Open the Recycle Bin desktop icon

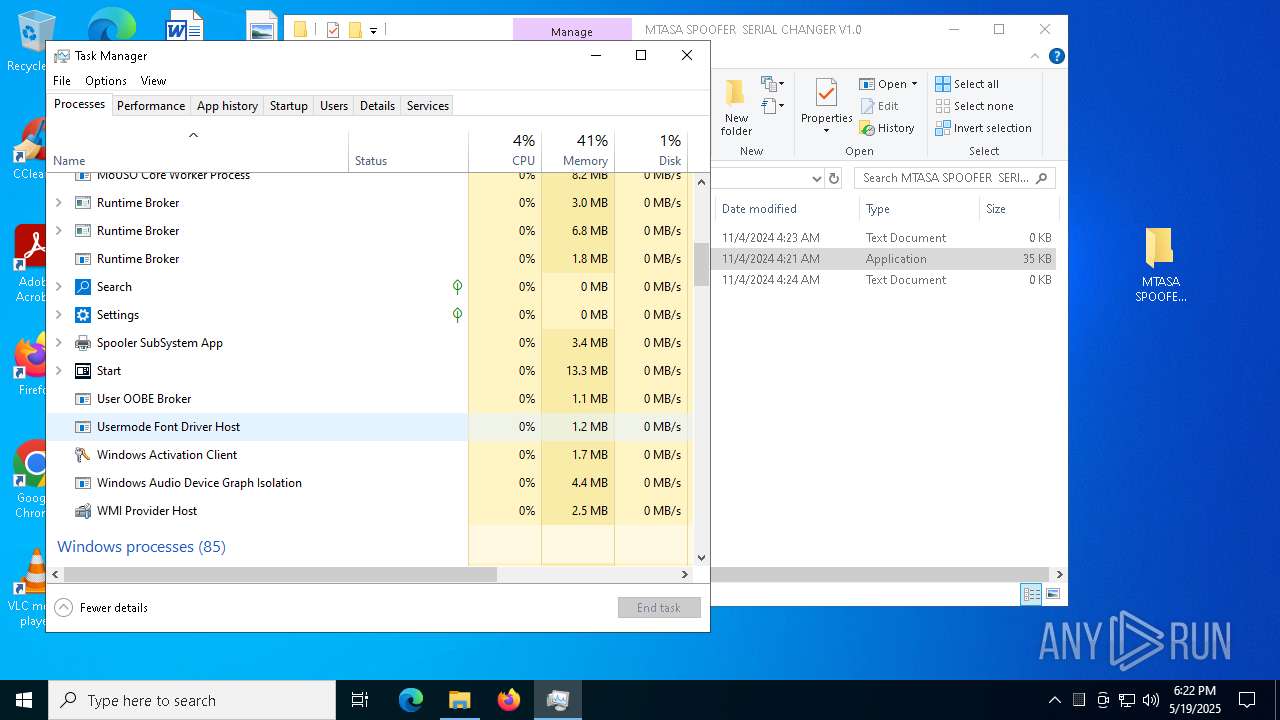[x=36, y=40]
